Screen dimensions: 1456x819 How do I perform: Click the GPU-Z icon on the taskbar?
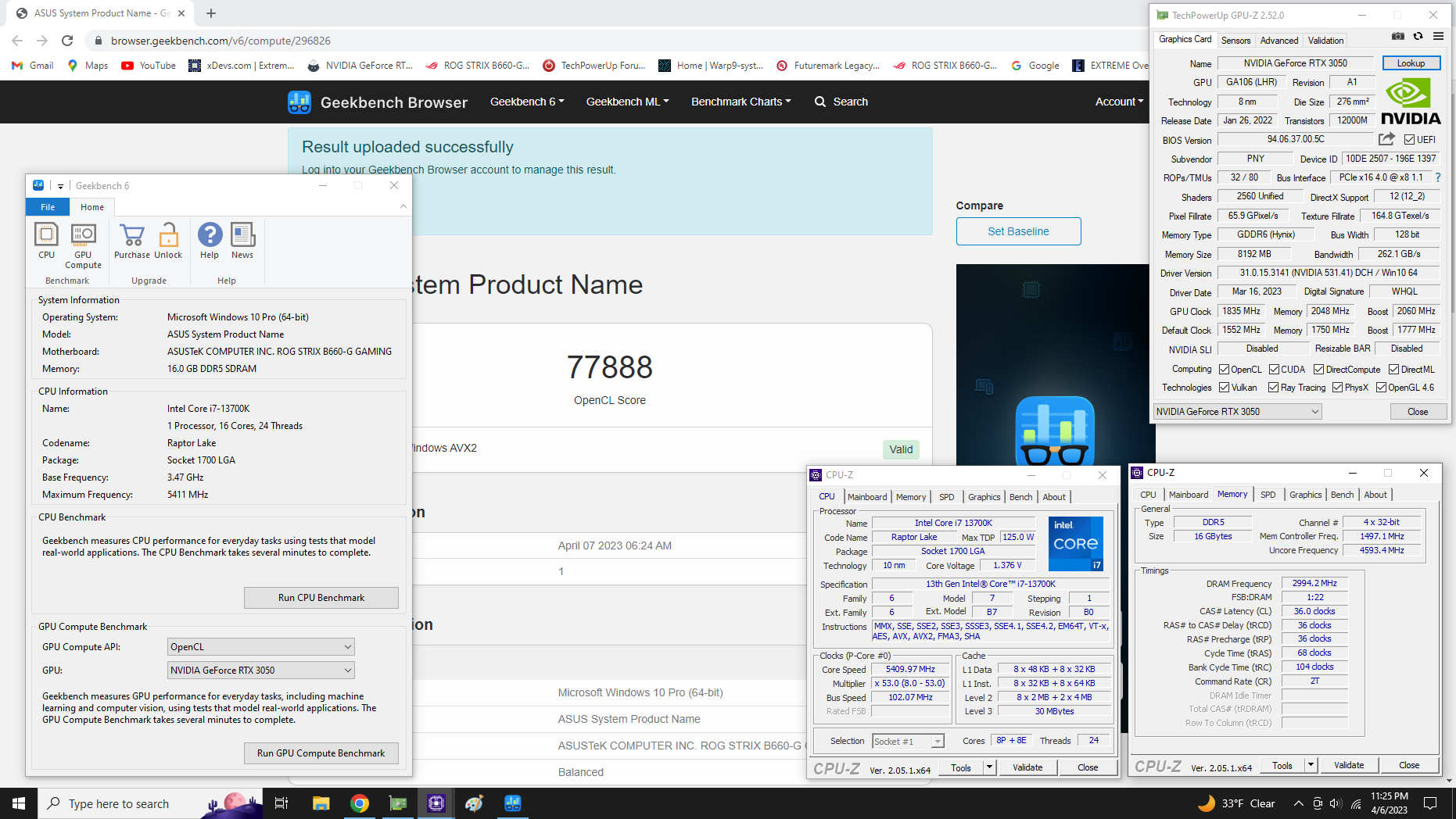pyautogui.click(x=398, y=803)
